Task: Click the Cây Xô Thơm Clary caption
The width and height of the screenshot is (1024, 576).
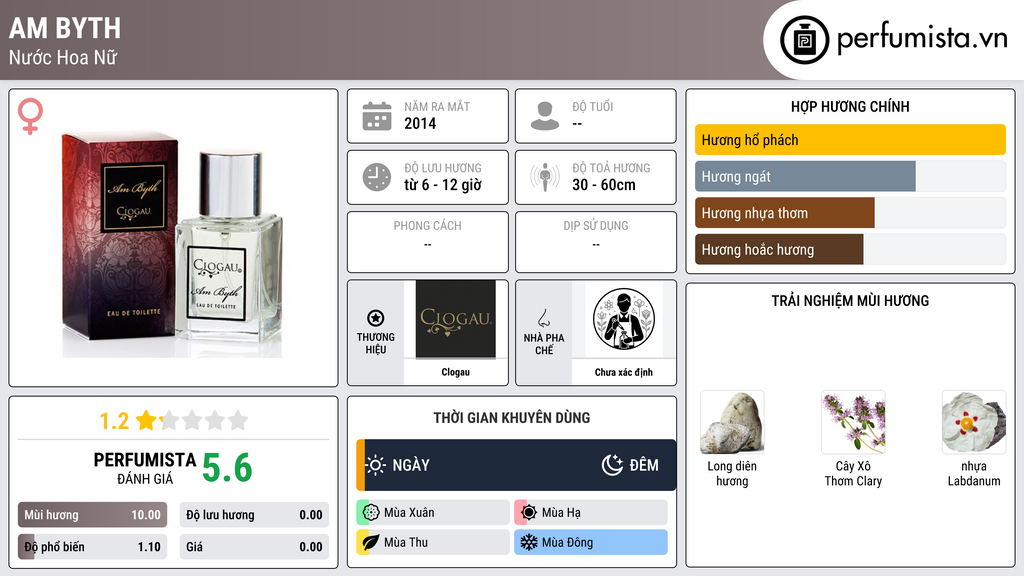Action: [x=853, y=473]
